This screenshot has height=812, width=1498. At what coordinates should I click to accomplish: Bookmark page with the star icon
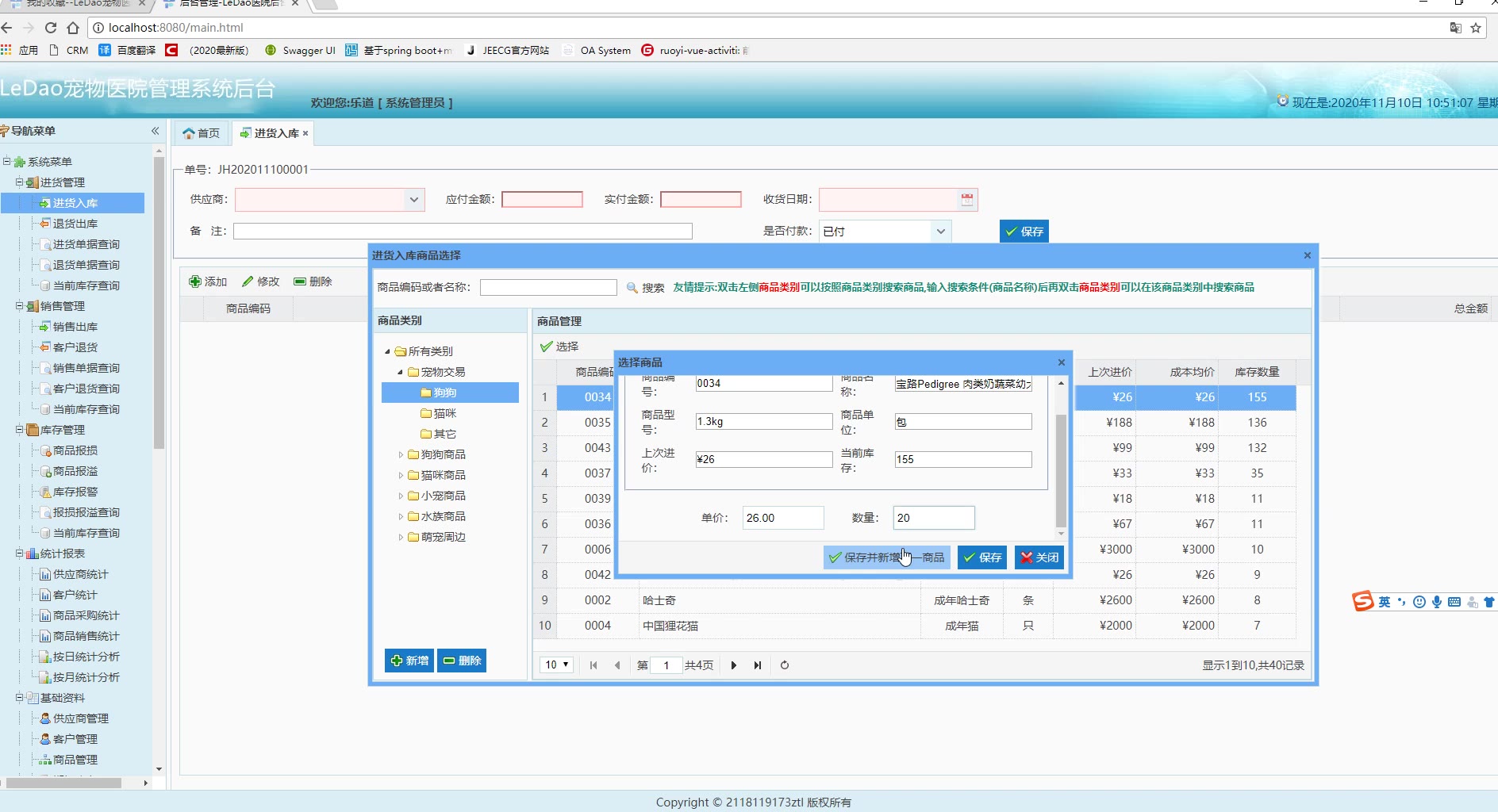click(x=1476, y=28)
